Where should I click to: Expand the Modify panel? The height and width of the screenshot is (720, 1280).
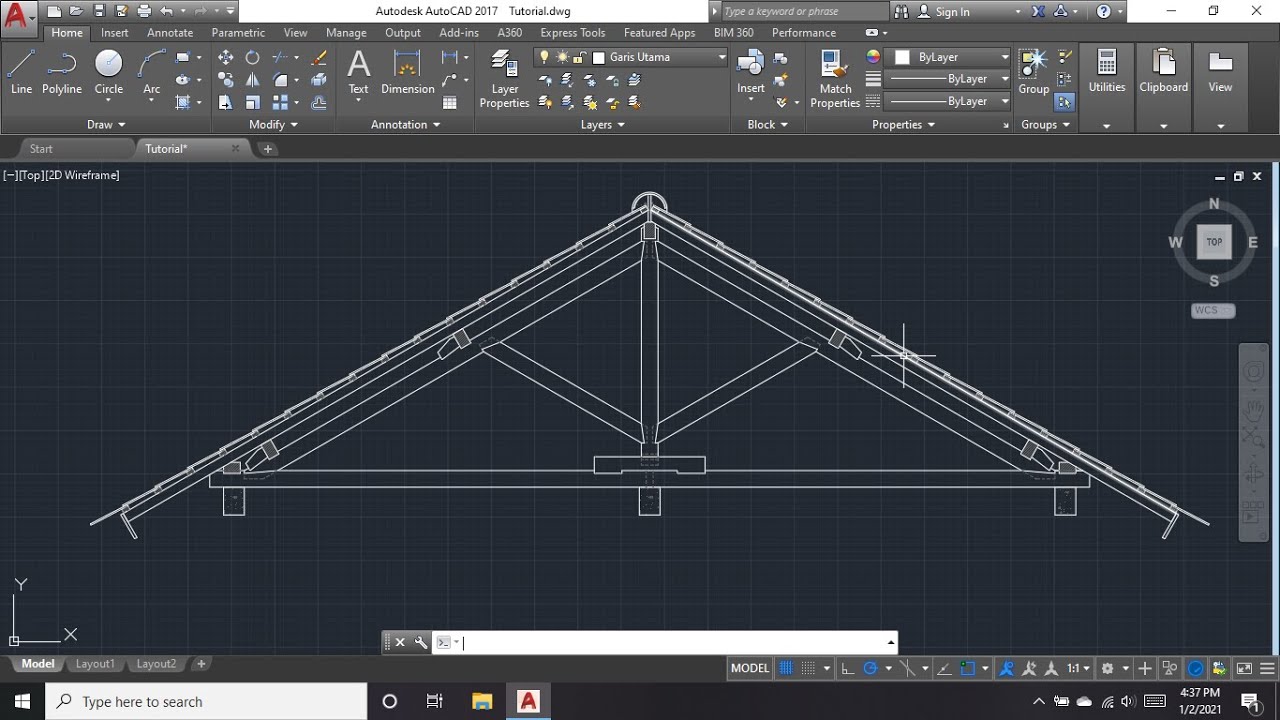pos(273,125)
